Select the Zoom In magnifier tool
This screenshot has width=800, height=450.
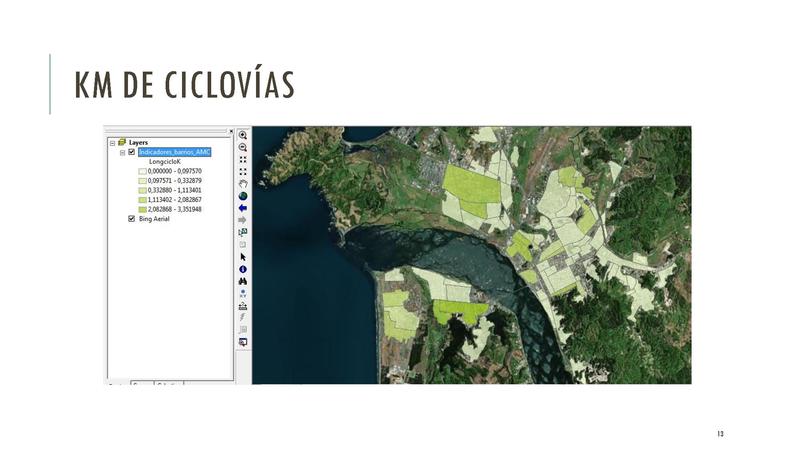point(243,134)
